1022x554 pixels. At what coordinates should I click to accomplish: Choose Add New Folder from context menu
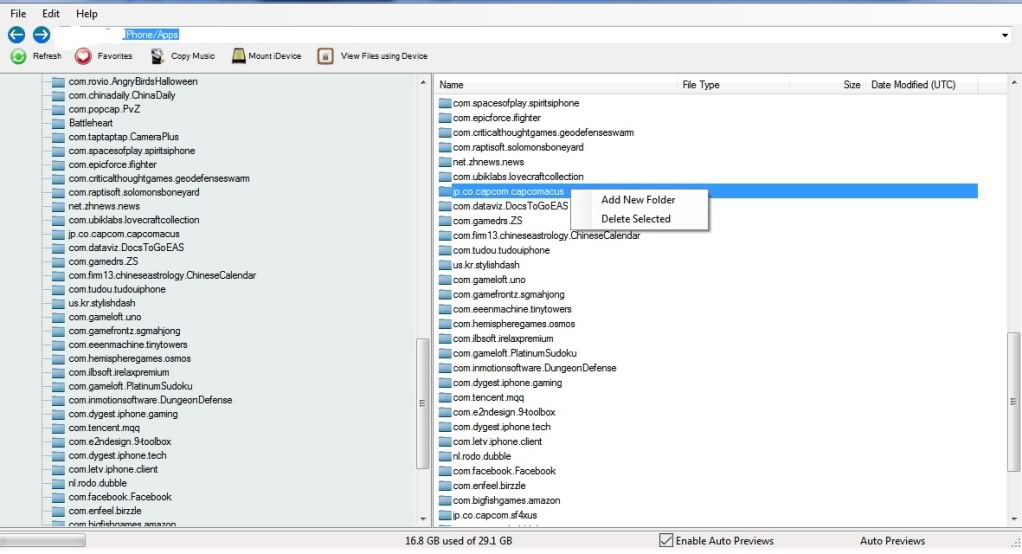[x=638, y=200]
